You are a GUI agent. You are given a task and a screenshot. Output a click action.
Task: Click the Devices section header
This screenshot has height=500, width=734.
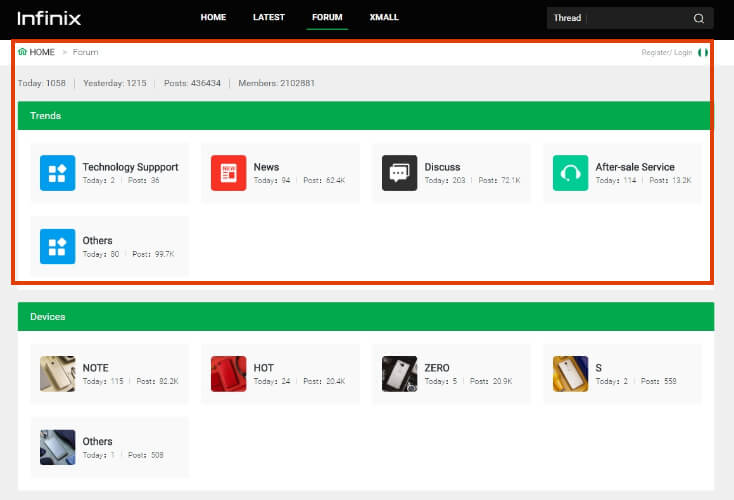point(366,316)
